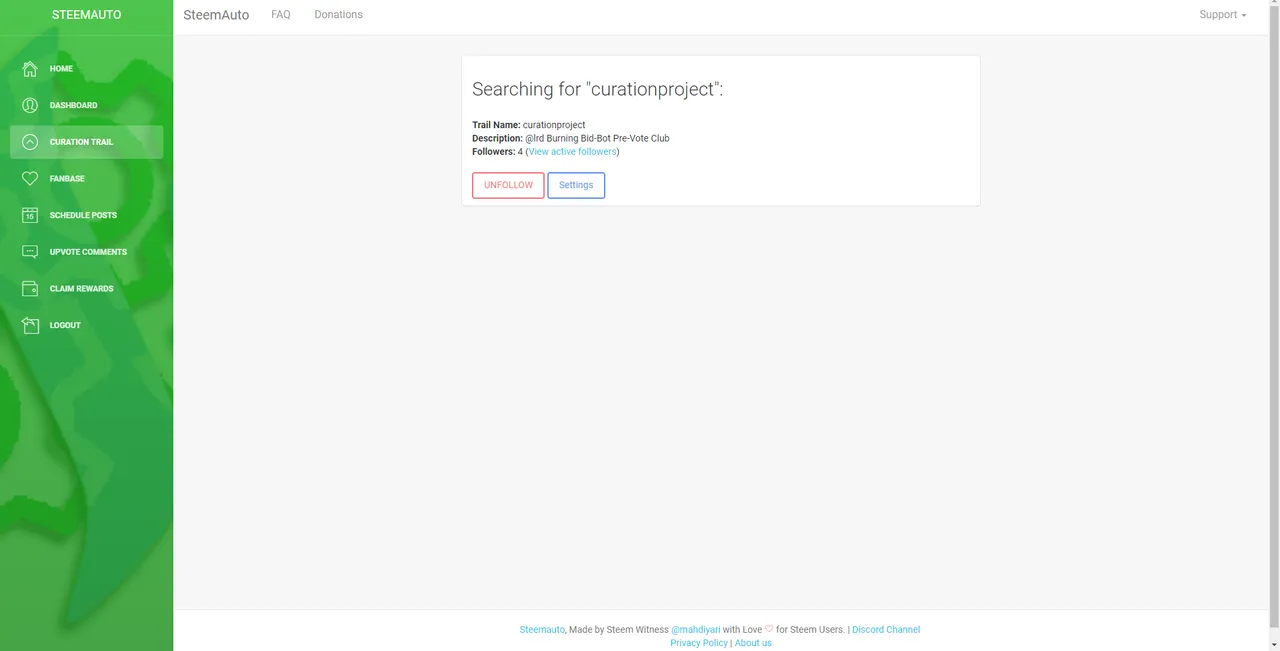Open the HOME sidebar label
This screenshot has width=1280, height=651.
(x=61, y=69)
